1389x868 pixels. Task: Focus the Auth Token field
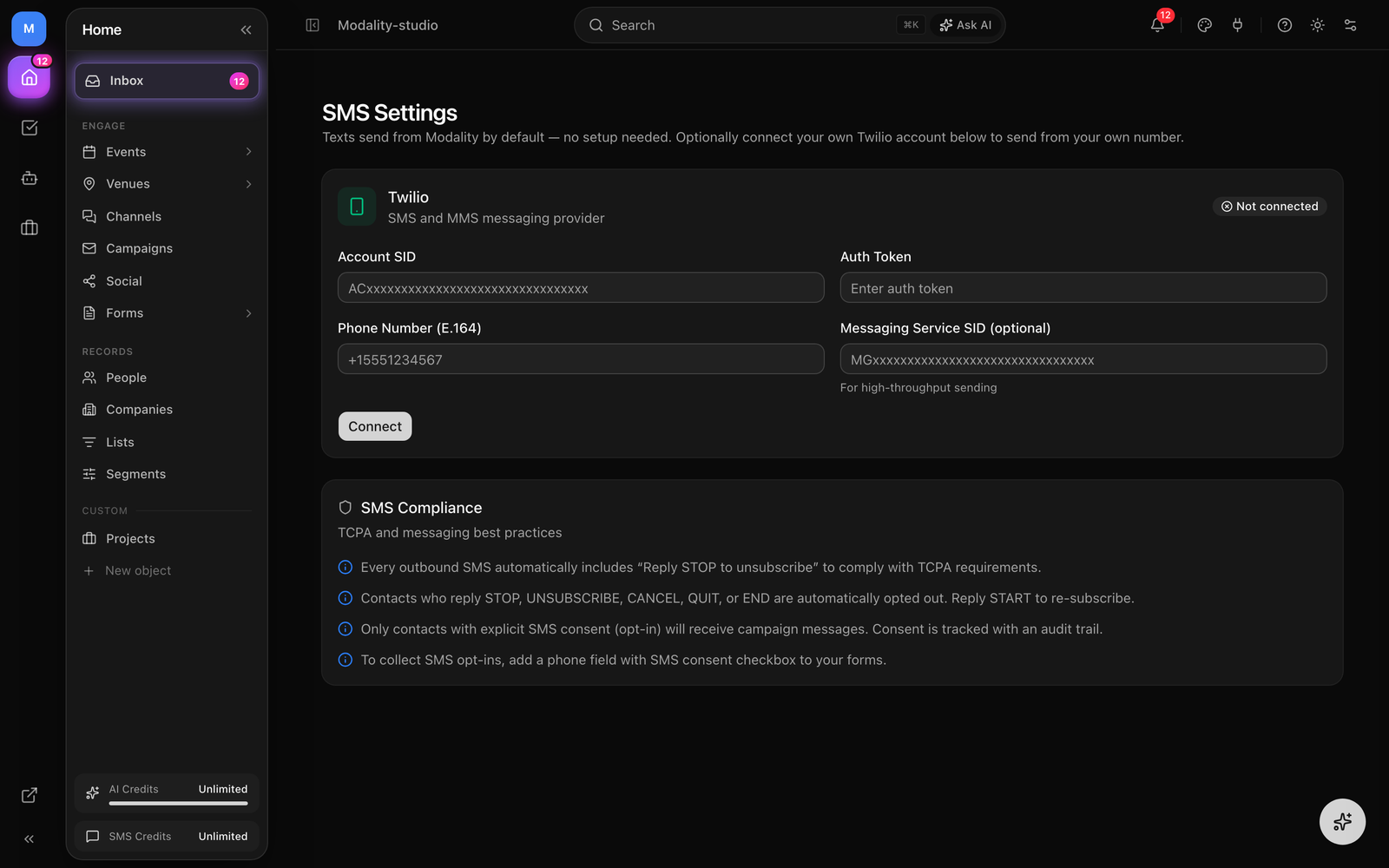[1083, 288]
